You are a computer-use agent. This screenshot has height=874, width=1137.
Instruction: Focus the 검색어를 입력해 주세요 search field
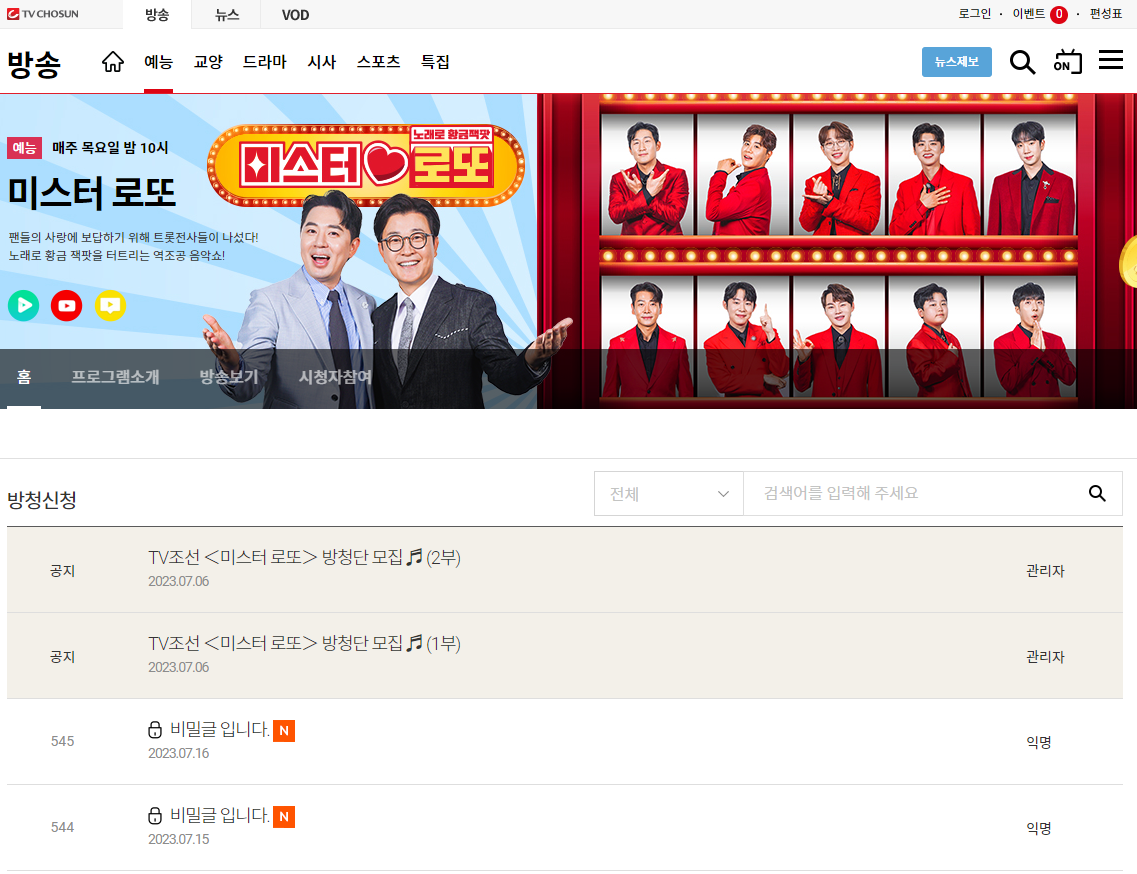[x=914, y=494]
